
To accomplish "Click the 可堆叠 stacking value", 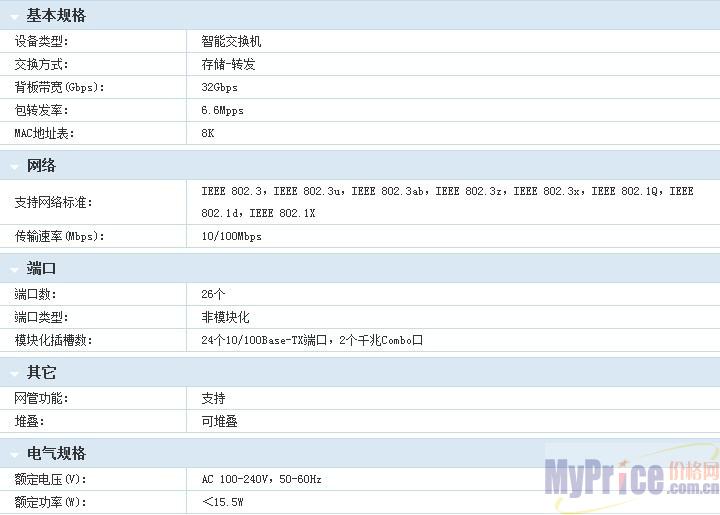I will [x=219, y=421].
